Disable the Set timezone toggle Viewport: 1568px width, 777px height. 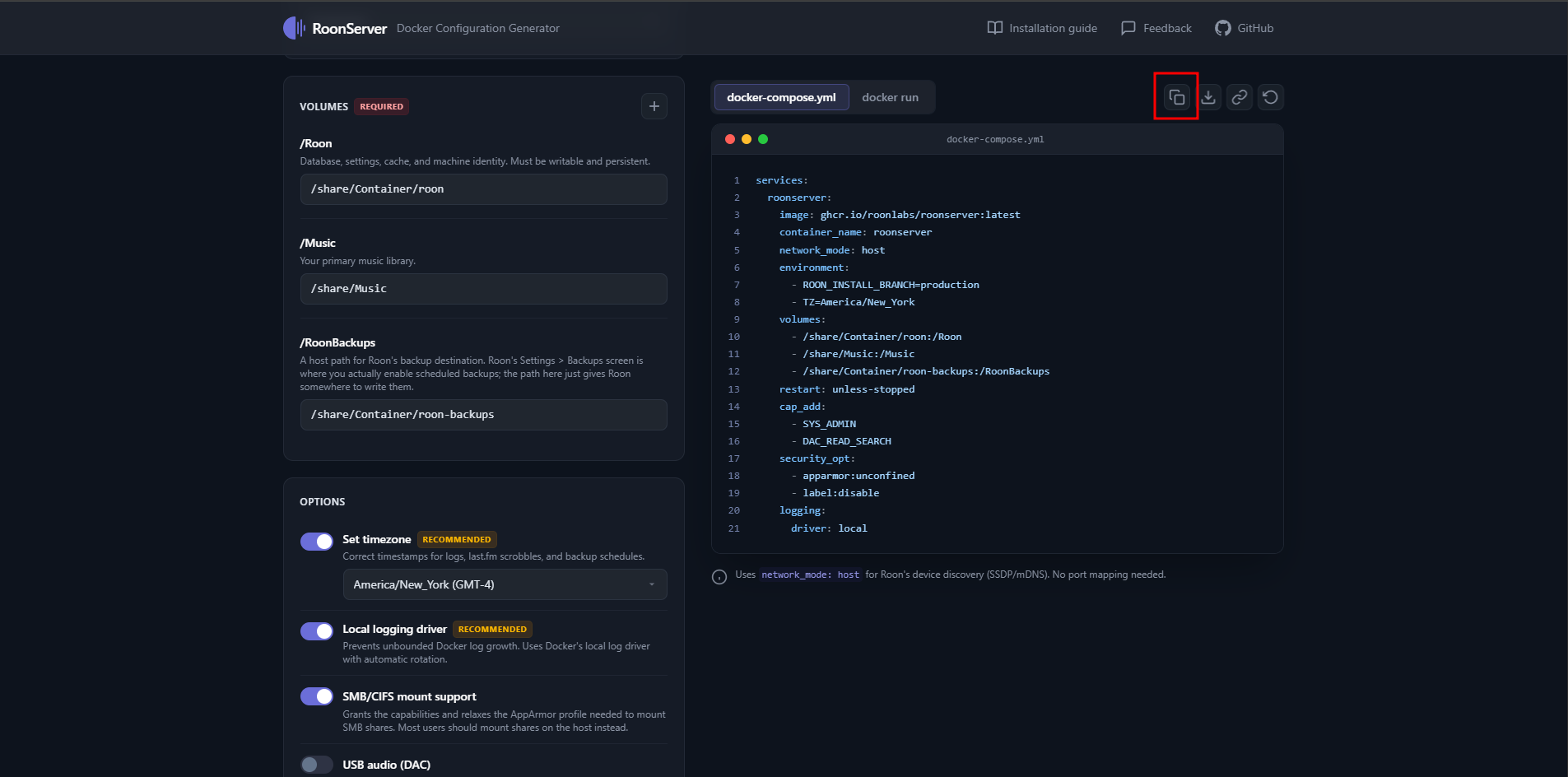(317, 541)
